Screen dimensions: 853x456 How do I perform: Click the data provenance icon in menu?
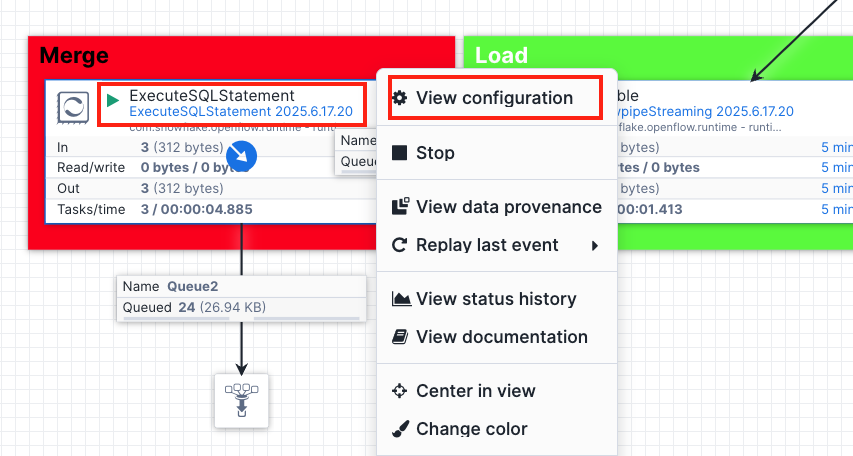400,207
